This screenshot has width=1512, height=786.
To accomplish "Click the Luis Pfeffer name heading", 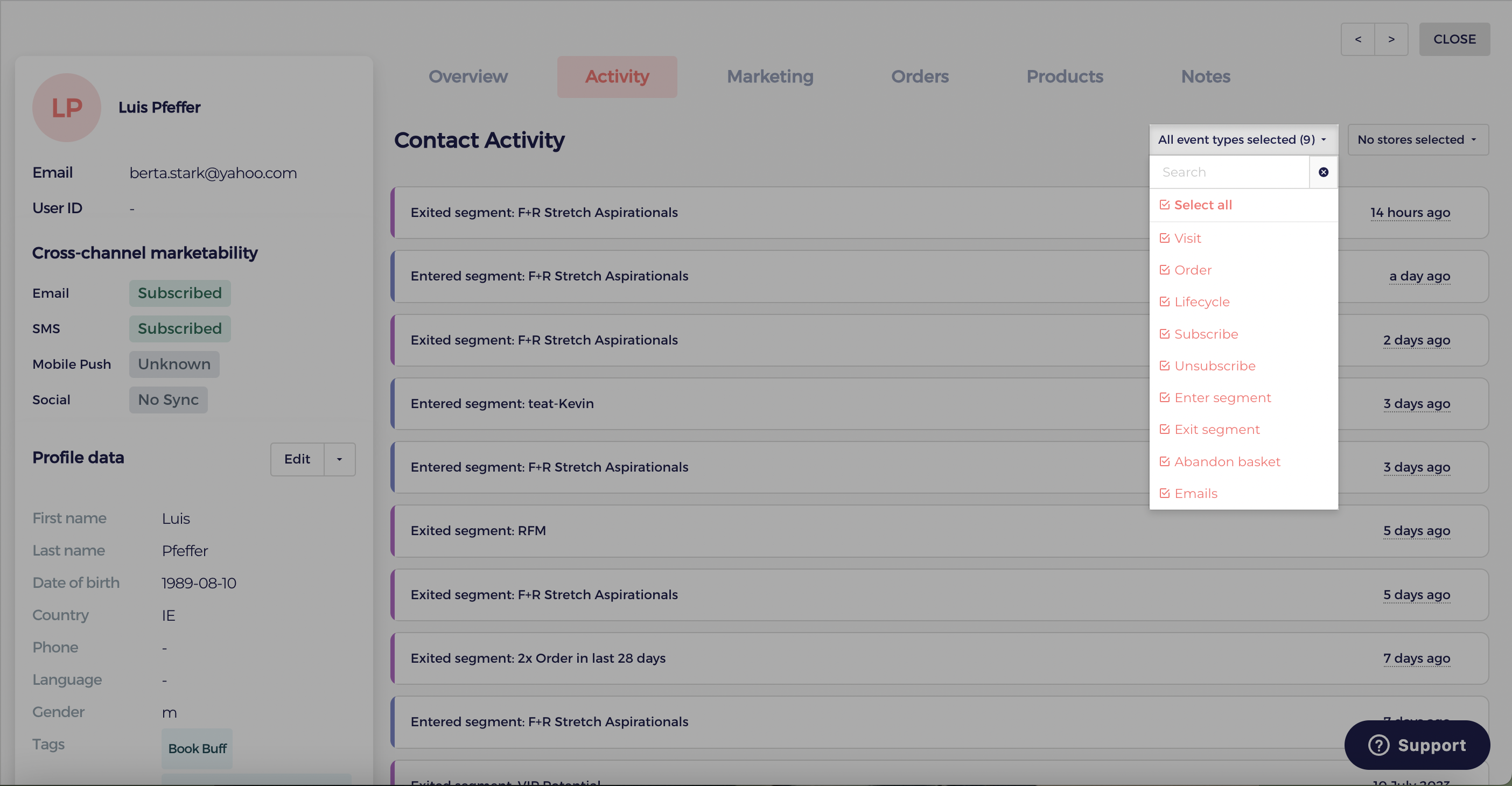I will [159, 108].
